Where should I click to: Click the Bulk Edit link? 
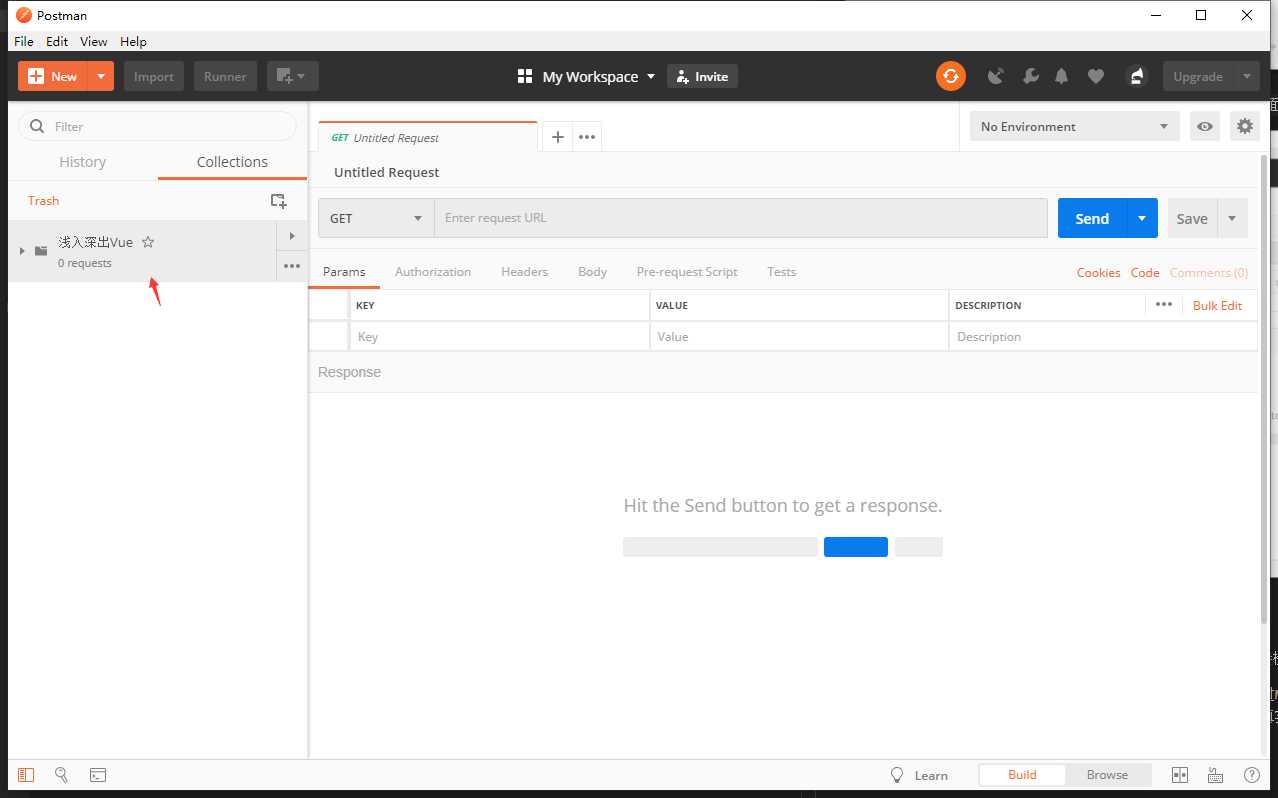pos(1217,305)
